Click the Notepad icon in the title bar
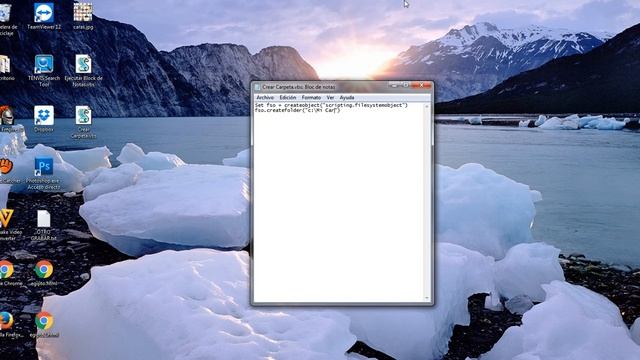 pyautogui.click(x=257, y=87)
